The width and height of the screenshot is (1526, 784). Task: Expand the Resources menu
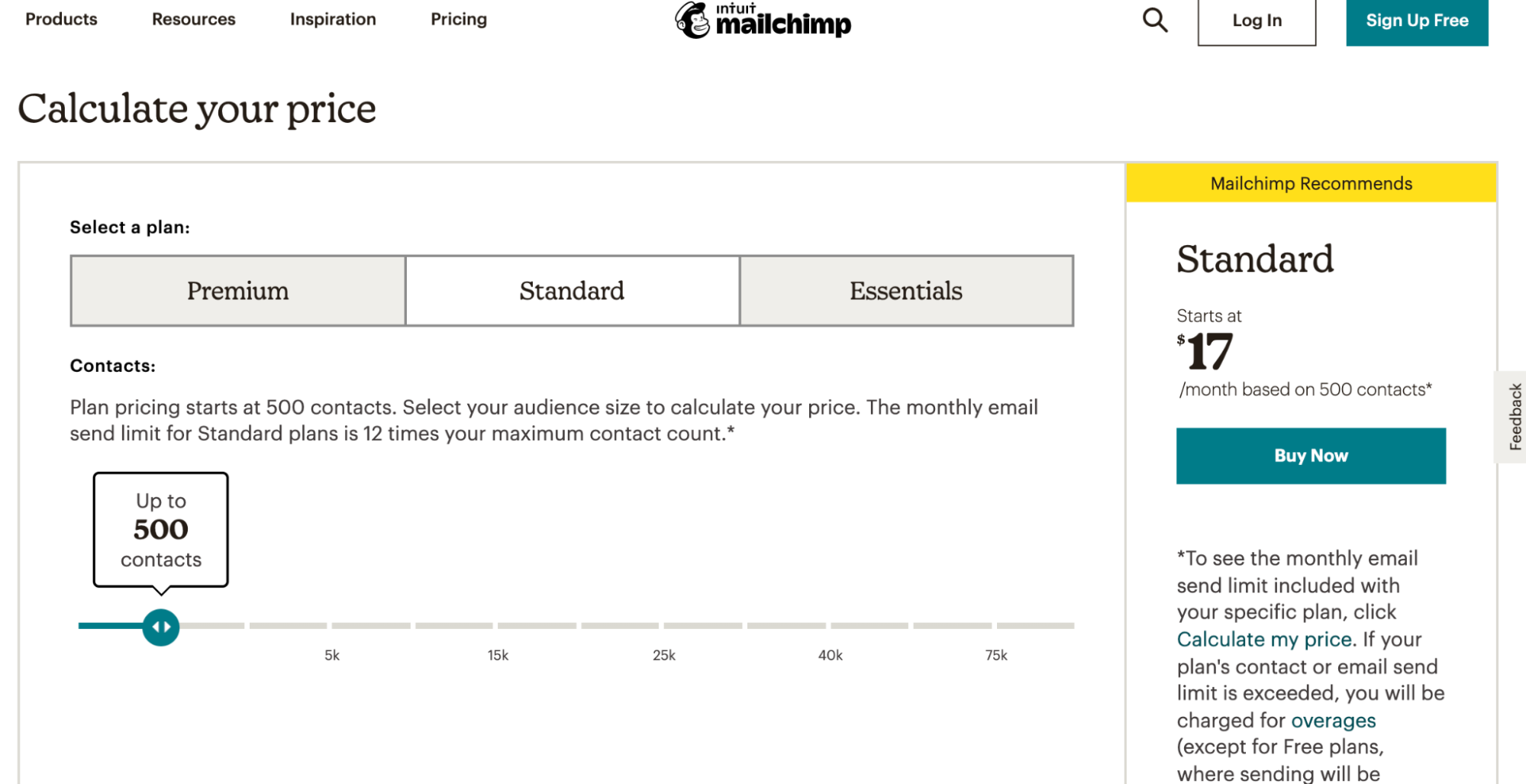point(194,19)
